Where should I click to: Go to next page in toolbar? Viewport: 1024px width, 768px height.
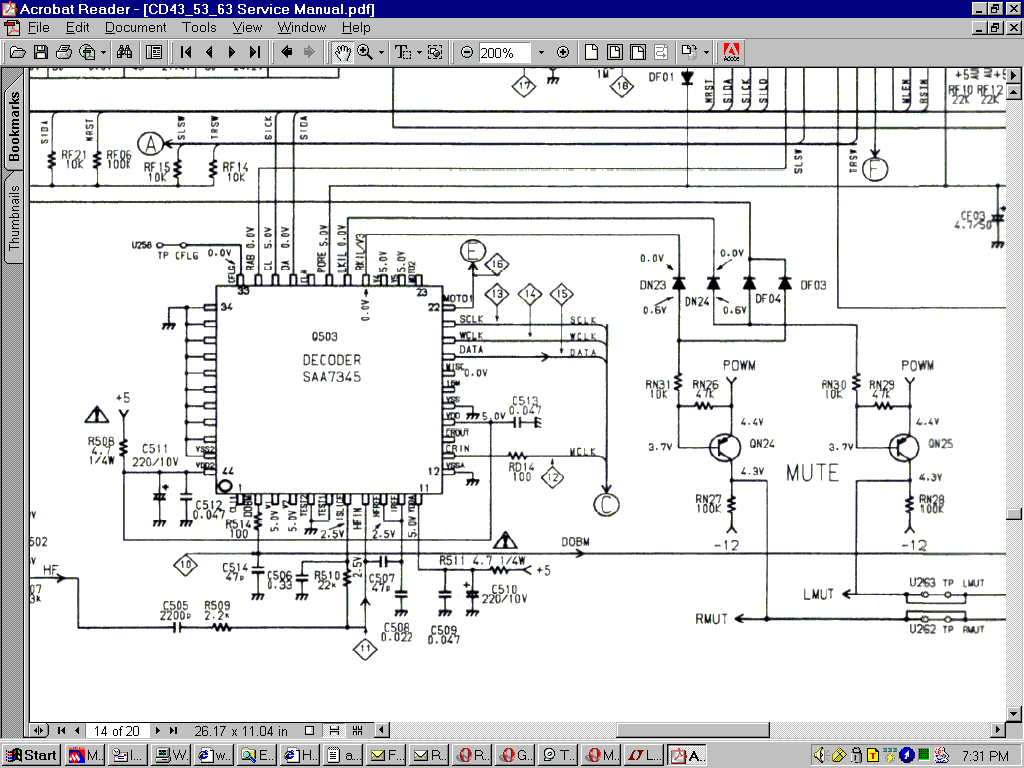[232, 52]
